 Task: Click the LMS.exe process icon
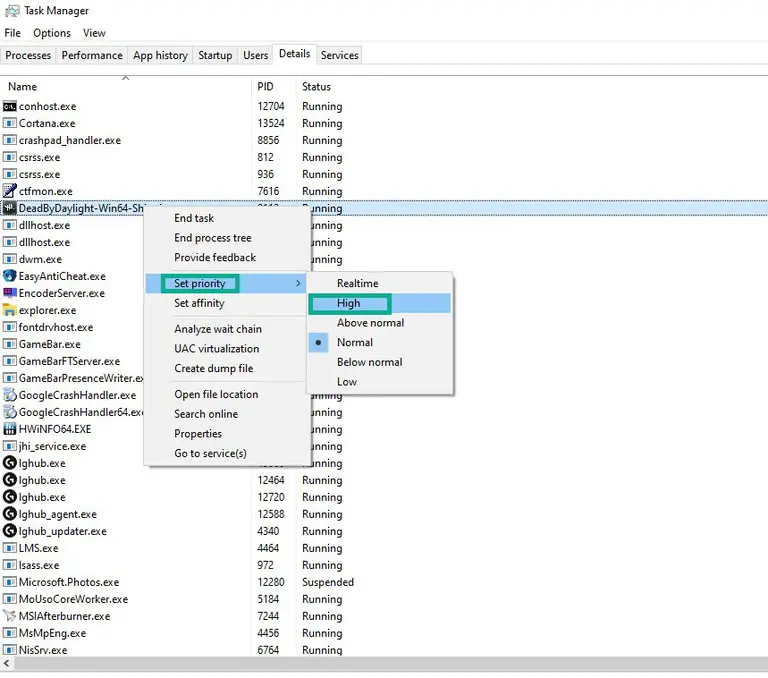(9, 548)
